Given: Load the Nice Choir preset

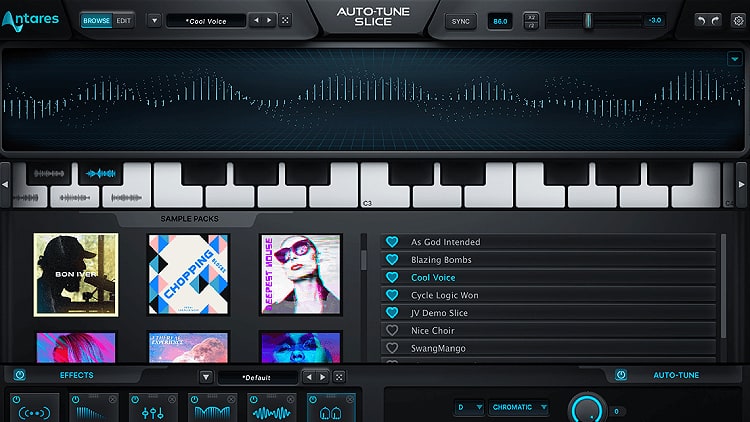Looking at the screenshot, I should (x=548, y=331).
